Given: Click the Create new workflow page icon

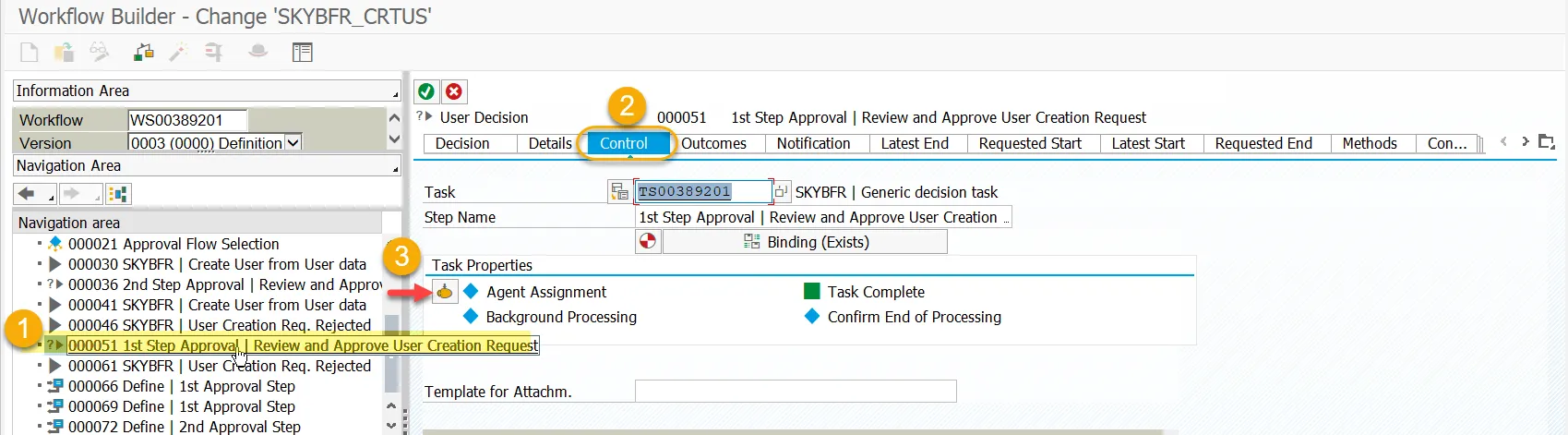Looking at the screenshot, I should [30, 53].
